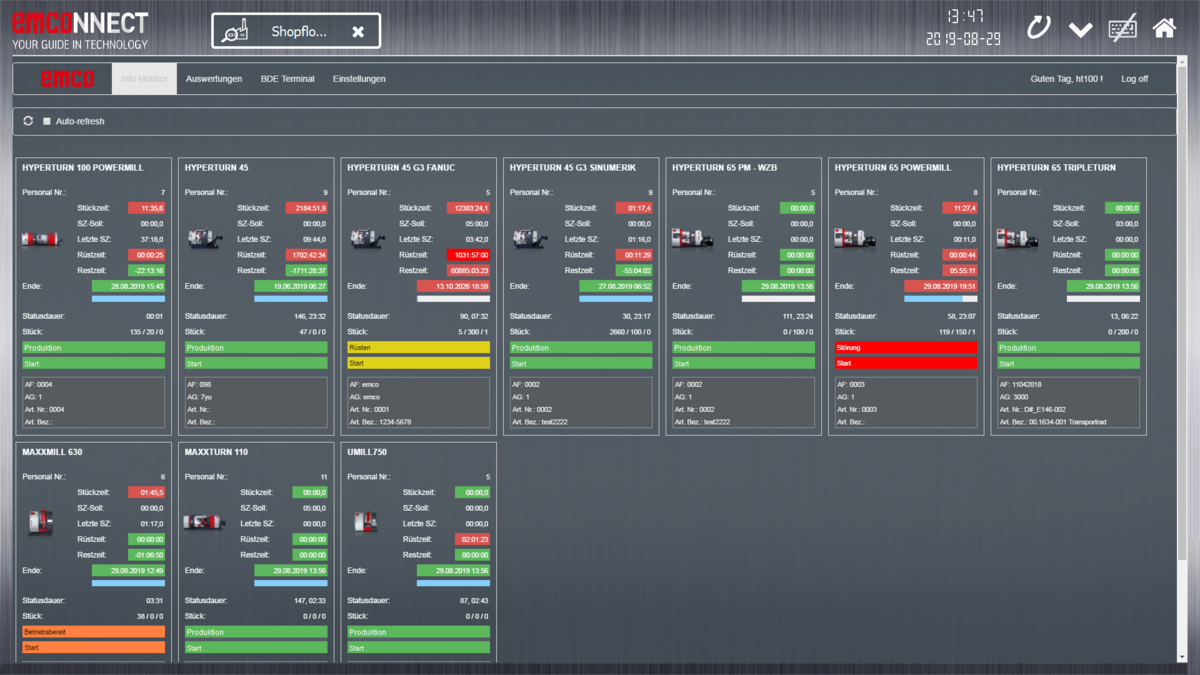Open the Einstellungen menu

[359, 79]
